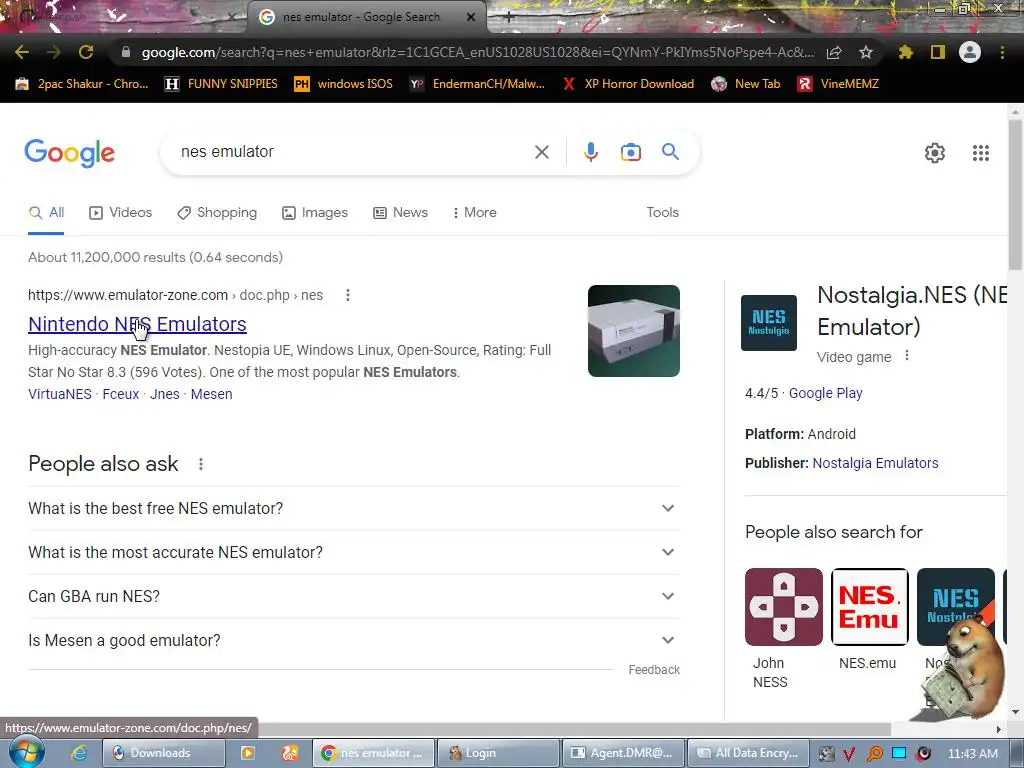Open the Windows Start button
1024x768 pixels.
[26, 752]
